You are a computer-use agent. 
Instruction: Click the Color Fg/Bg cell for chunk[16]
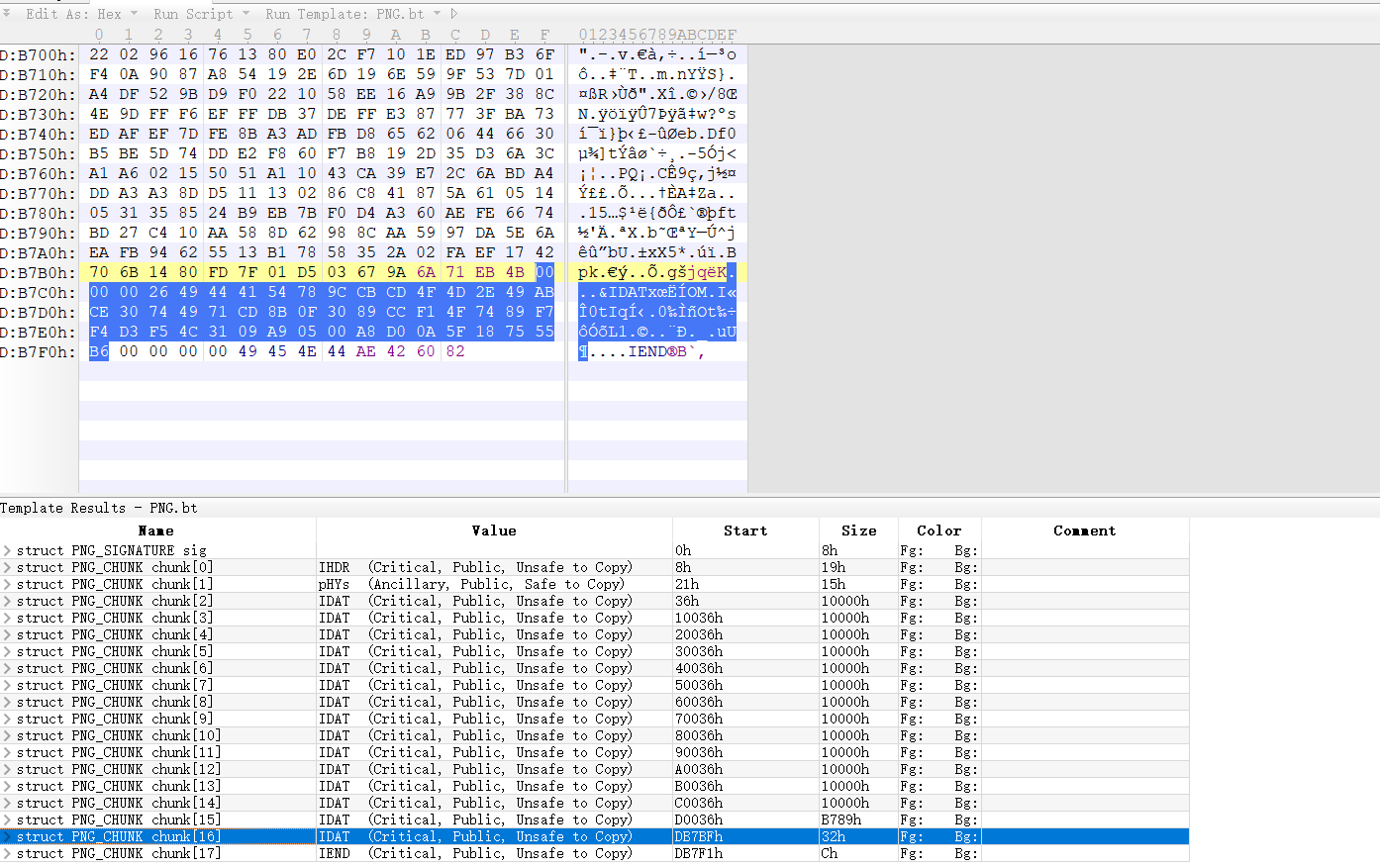tap(938, 837)
